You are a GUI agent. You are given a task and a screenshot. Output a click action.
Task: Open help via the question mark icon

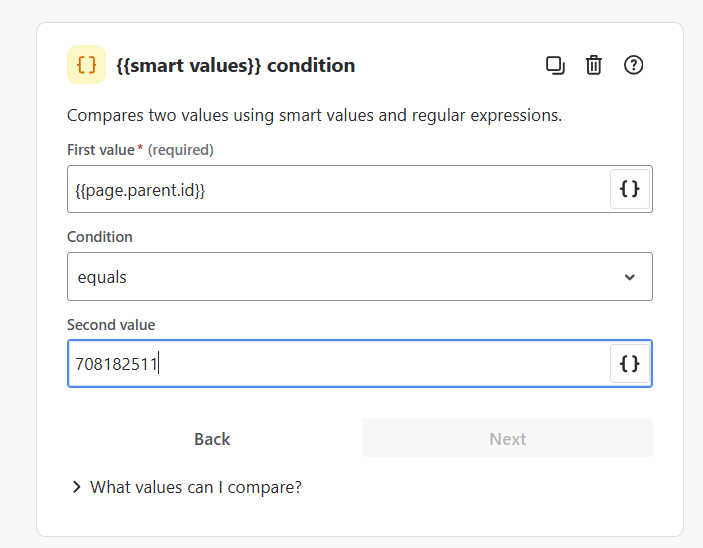click(x=633, y=65)
